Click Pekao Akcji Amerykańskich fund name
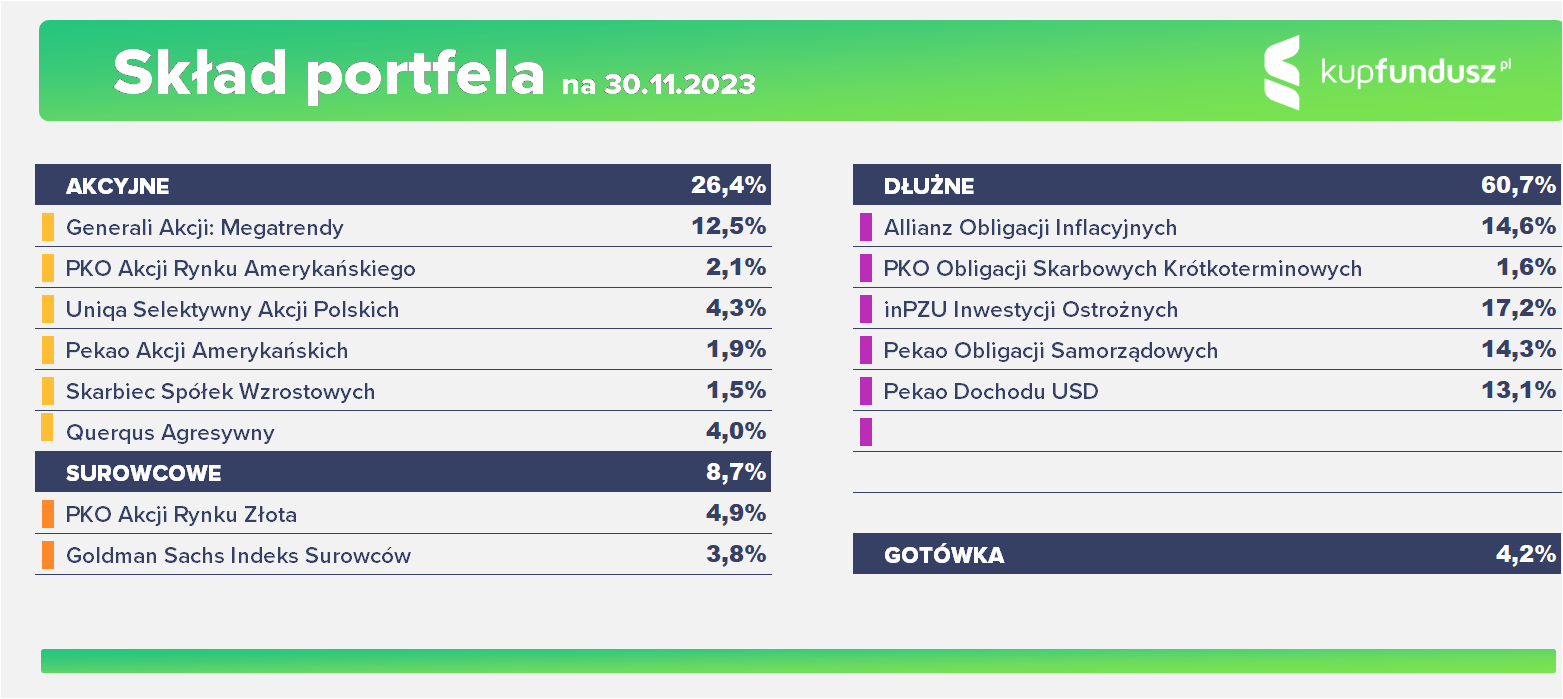1563x699 pixels. point(207,351)
